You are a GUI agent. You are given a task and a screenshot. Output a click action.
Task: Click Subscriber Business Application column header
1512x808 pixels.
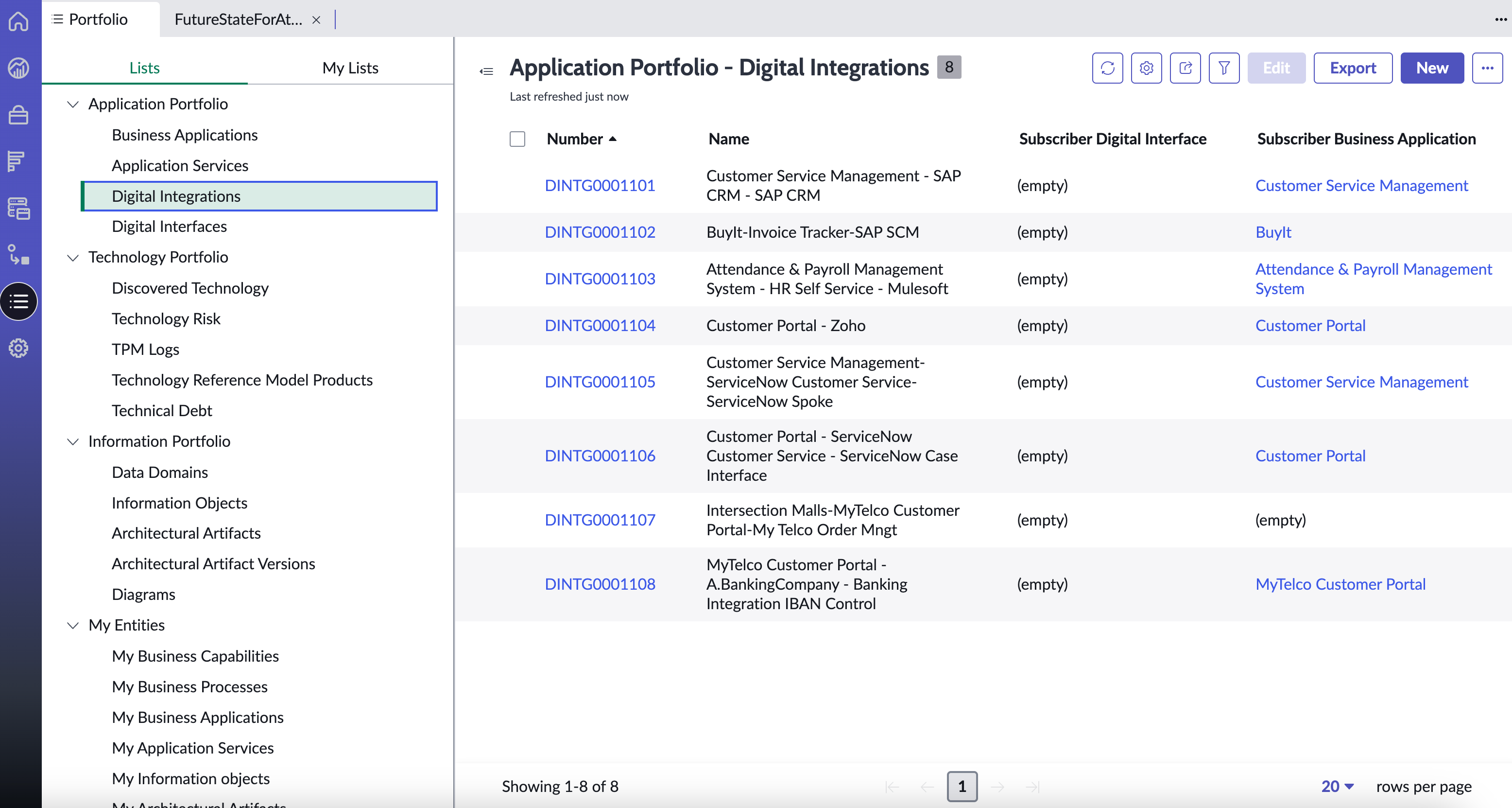pos(1366,139)
